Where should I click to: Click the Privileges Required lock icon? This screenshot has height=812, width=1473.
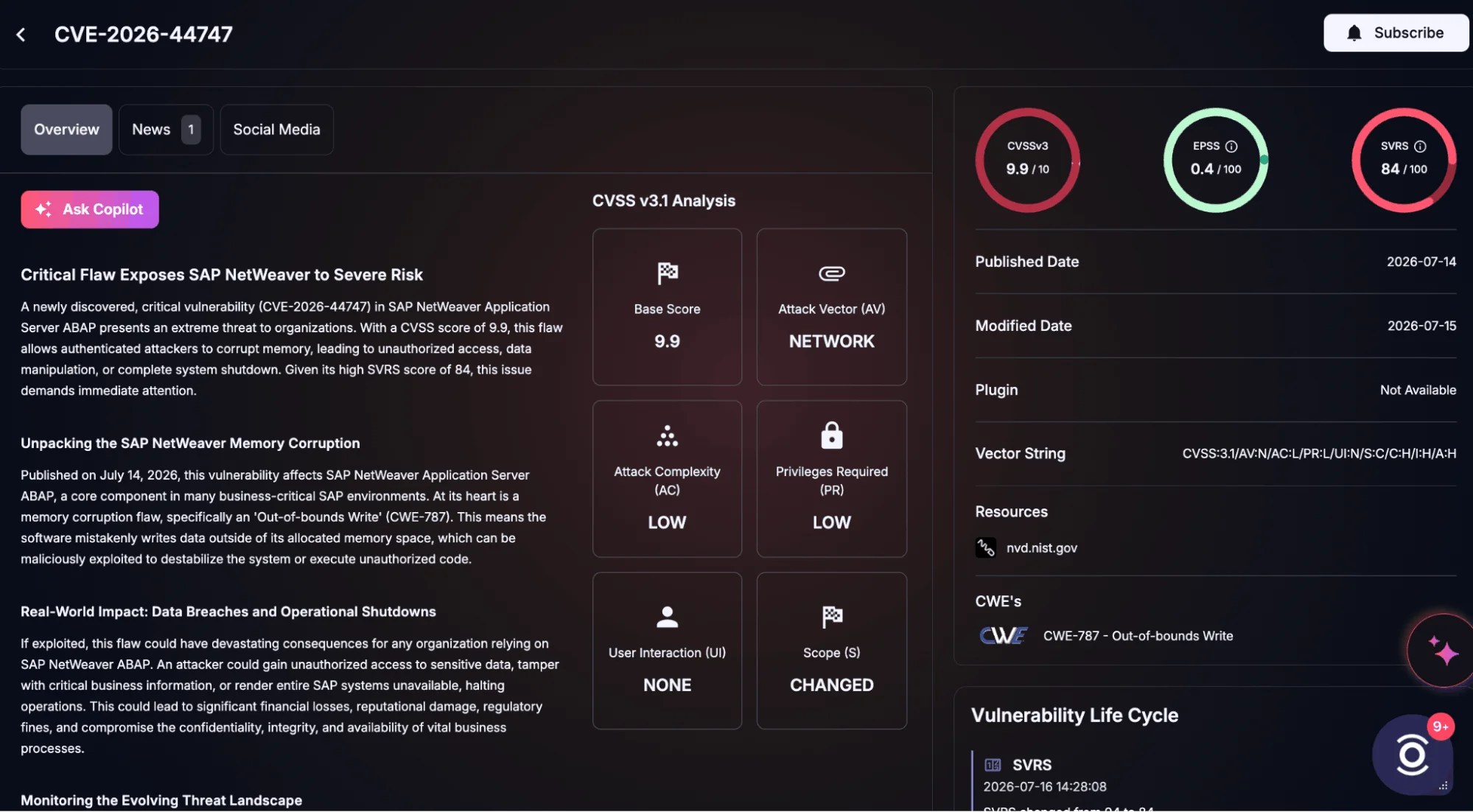coord(831,435)
